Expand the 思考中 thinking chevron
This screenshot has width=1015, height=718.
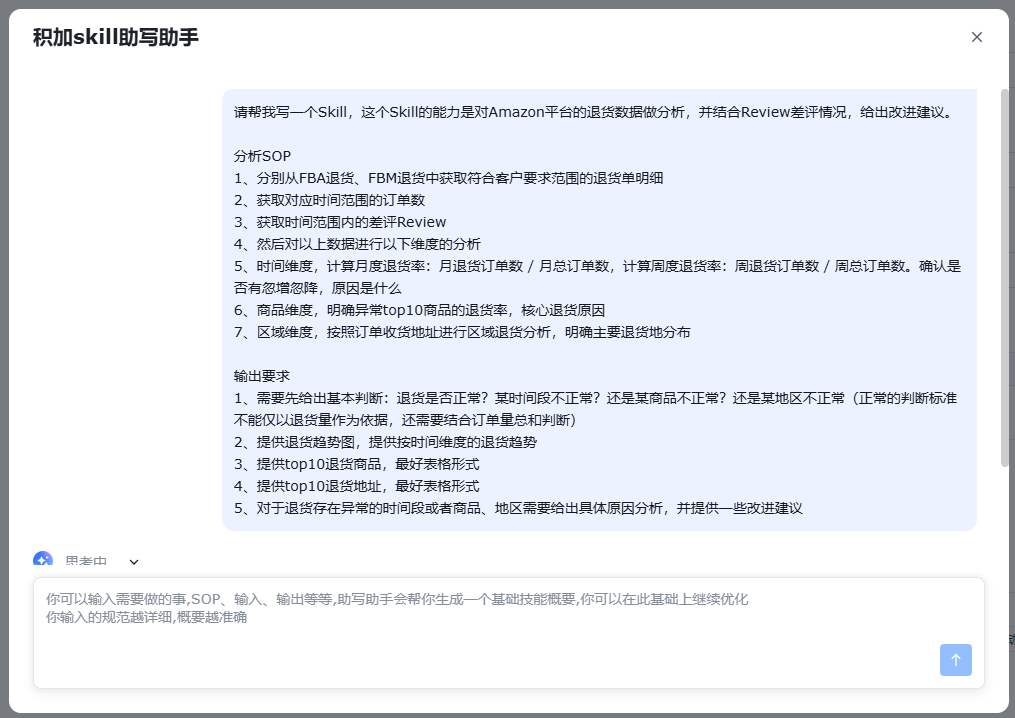pos(134,561)
